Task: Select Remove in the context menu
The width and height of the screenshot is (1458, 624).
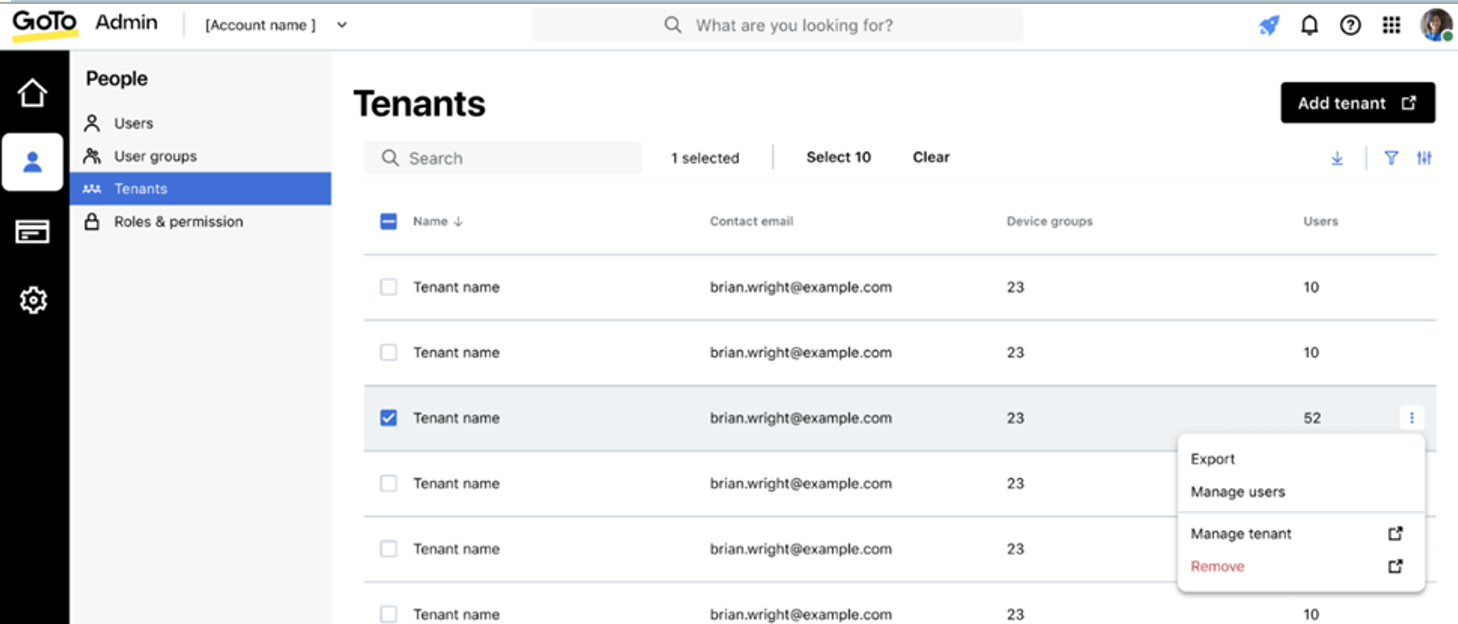Action: [1217, 566]
